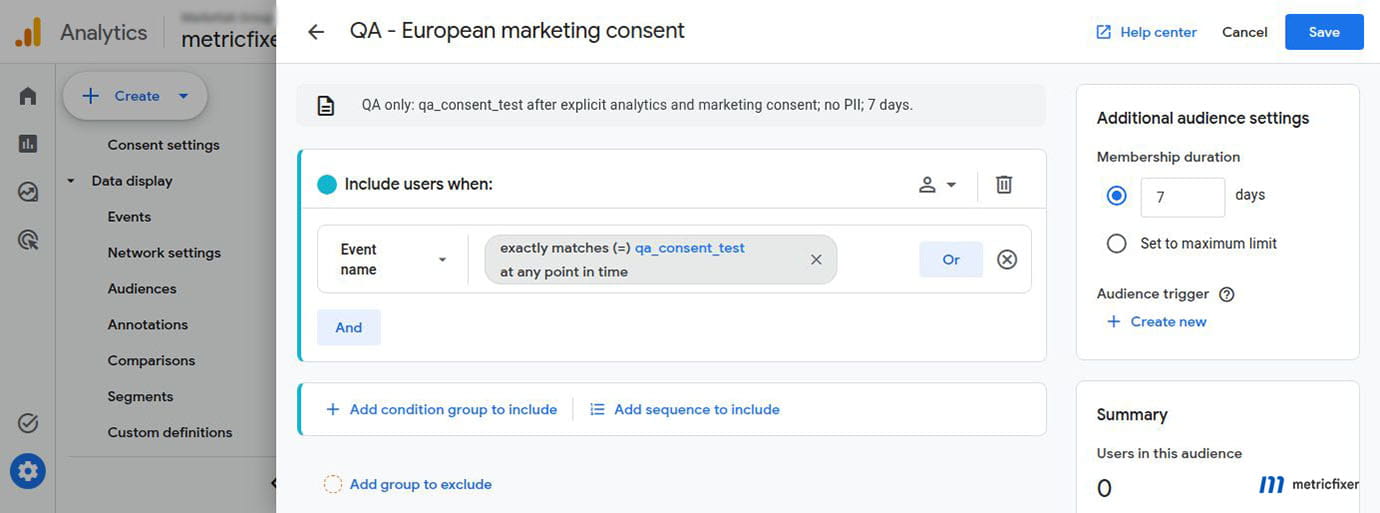Open Annotations in sidebar
This screenshot has width=1380, height=513.
pos(147,325)
